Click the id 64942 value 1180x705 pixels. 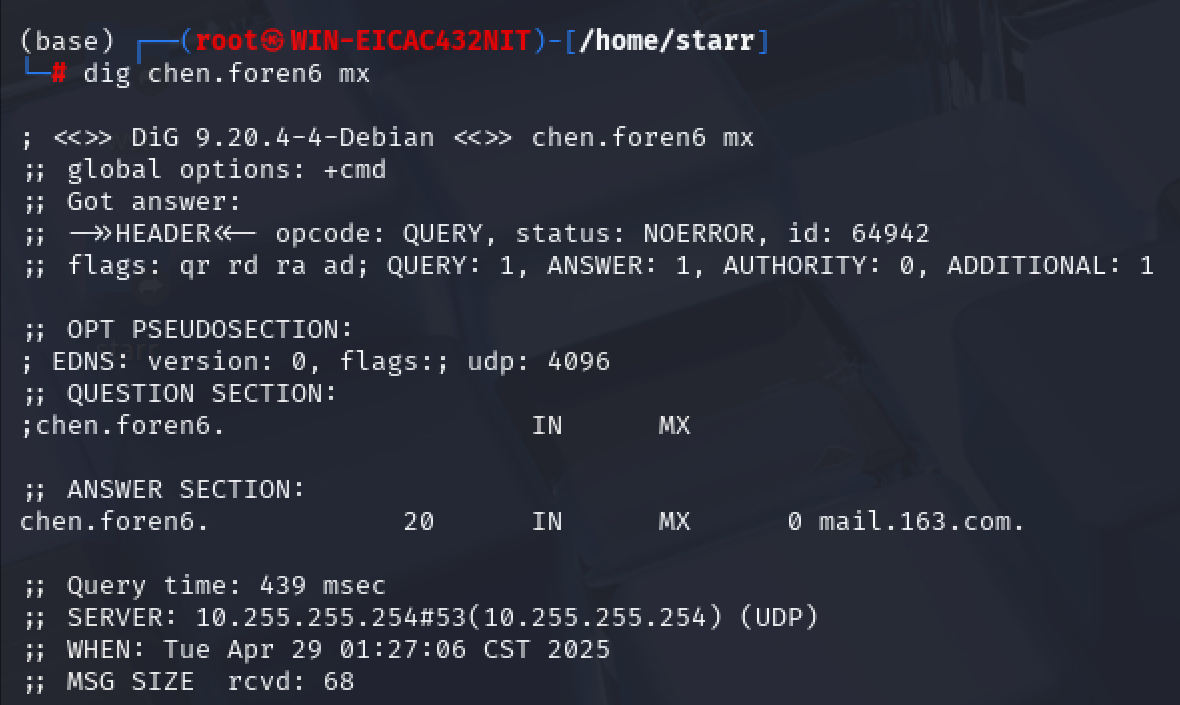(x=859, y=234)
